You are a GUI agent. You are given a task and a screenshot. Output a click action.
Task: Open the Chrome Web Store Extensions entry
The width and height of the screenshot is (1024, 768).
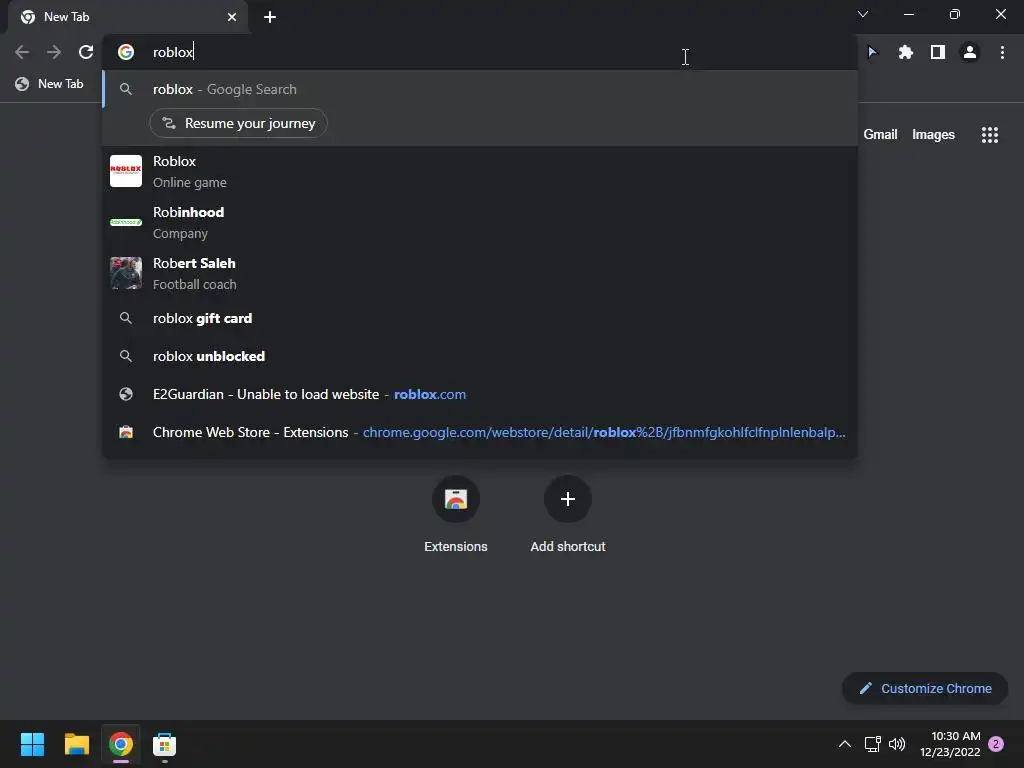click(480, 432)
